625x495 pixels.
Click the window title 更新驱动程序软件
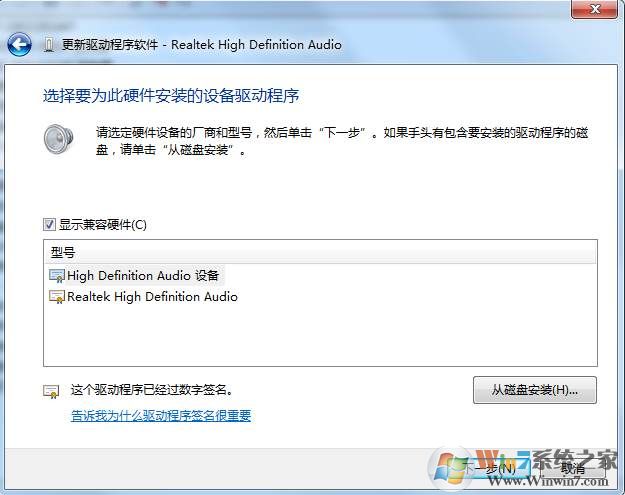coord(110,45)
